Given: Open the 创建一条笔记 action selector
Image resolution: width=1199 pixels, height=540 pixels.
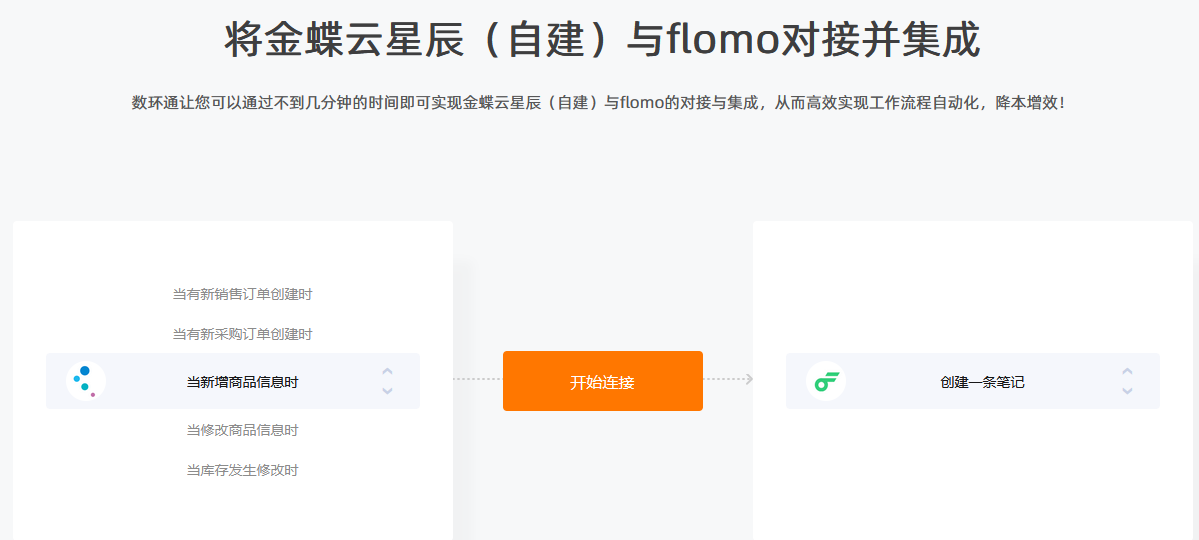Looking at the screenshot, I should (x=973, y=381).
